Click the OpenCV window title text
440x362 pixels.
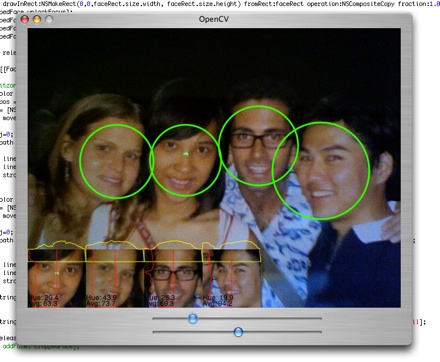[214, 19]
